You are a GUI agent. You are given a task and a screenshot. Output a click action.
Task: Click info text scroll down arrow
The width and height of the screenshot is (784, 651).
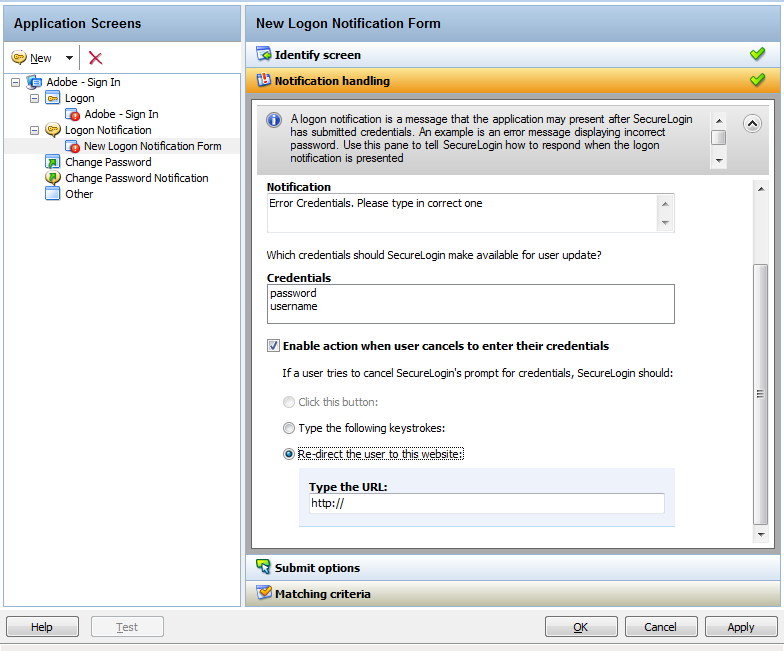pos(719,160)
